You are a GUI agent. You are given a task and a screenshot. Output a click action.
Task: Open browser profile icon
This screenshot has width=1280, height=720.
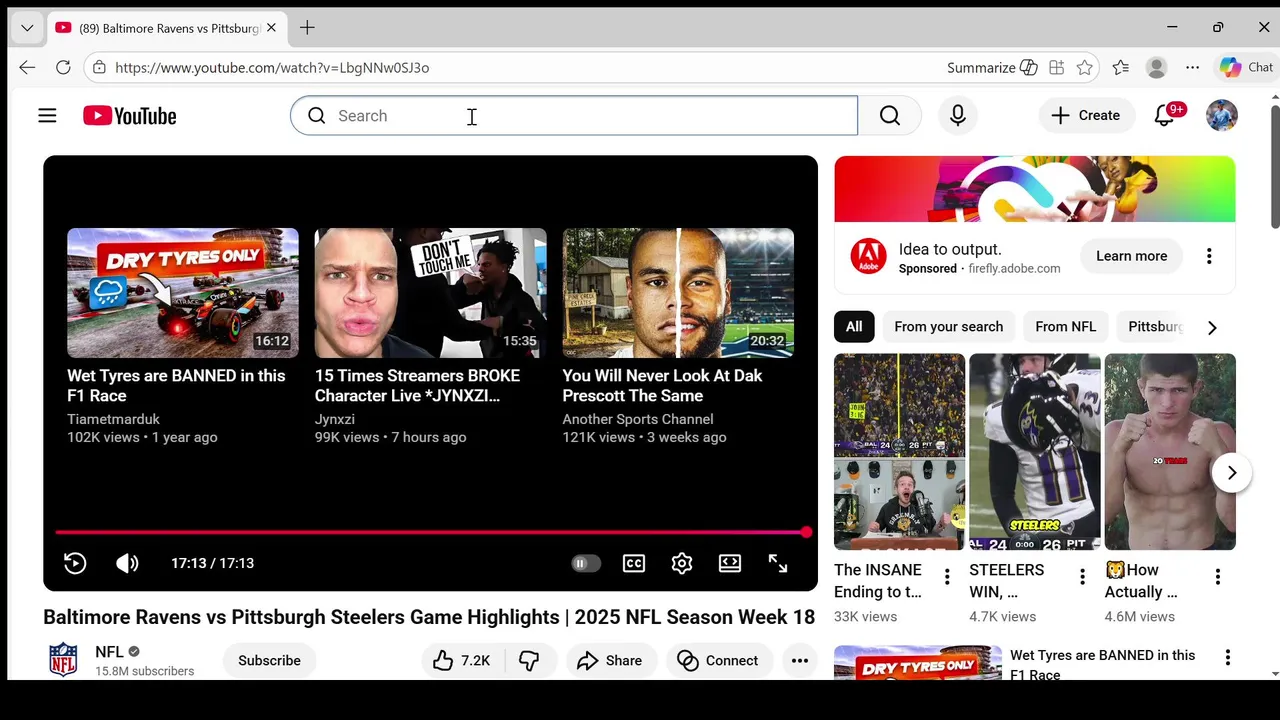[1157, 68]
